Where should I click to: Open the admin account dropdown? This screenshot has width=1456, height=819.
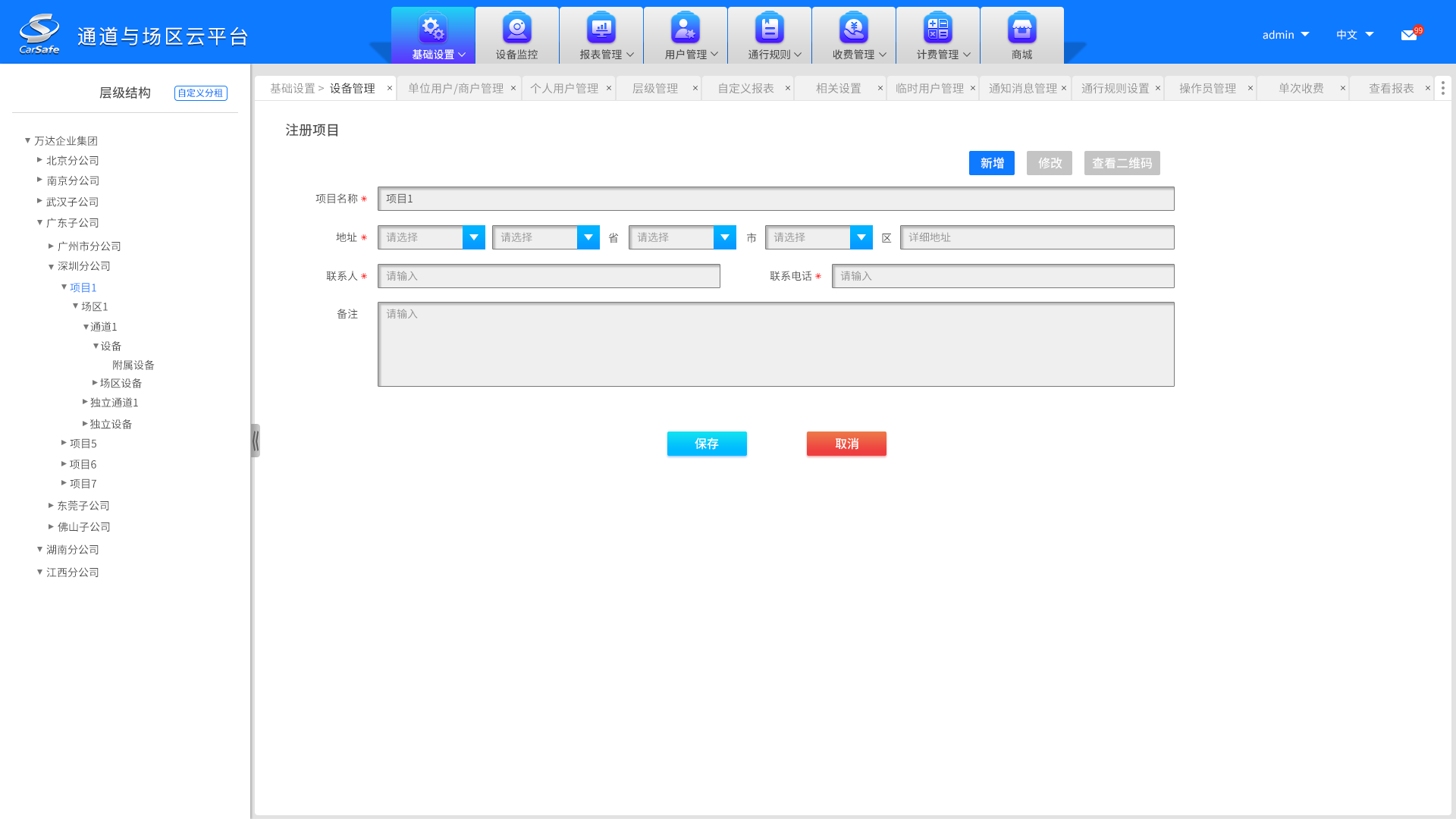point(1285,35)
